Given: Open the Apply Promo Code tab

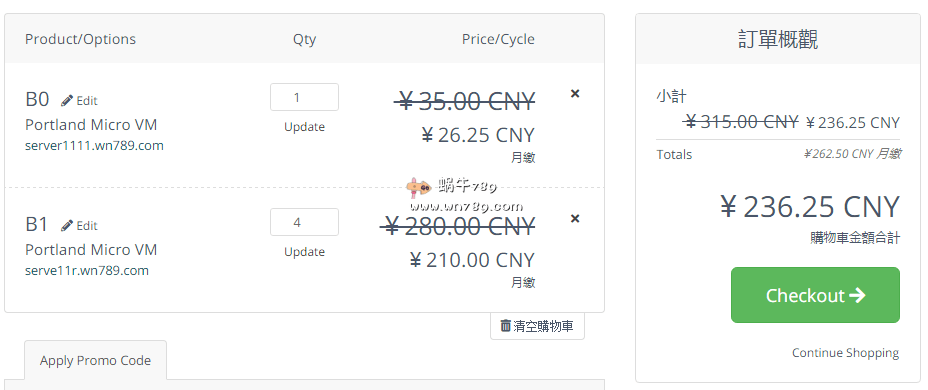Looking at the screenshot, I should (95, 360).
